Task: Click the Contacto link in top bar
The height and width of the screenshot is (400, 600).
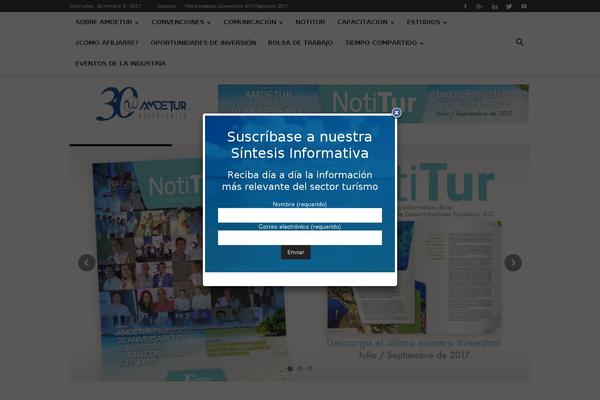Action: [x=166, y=6]
